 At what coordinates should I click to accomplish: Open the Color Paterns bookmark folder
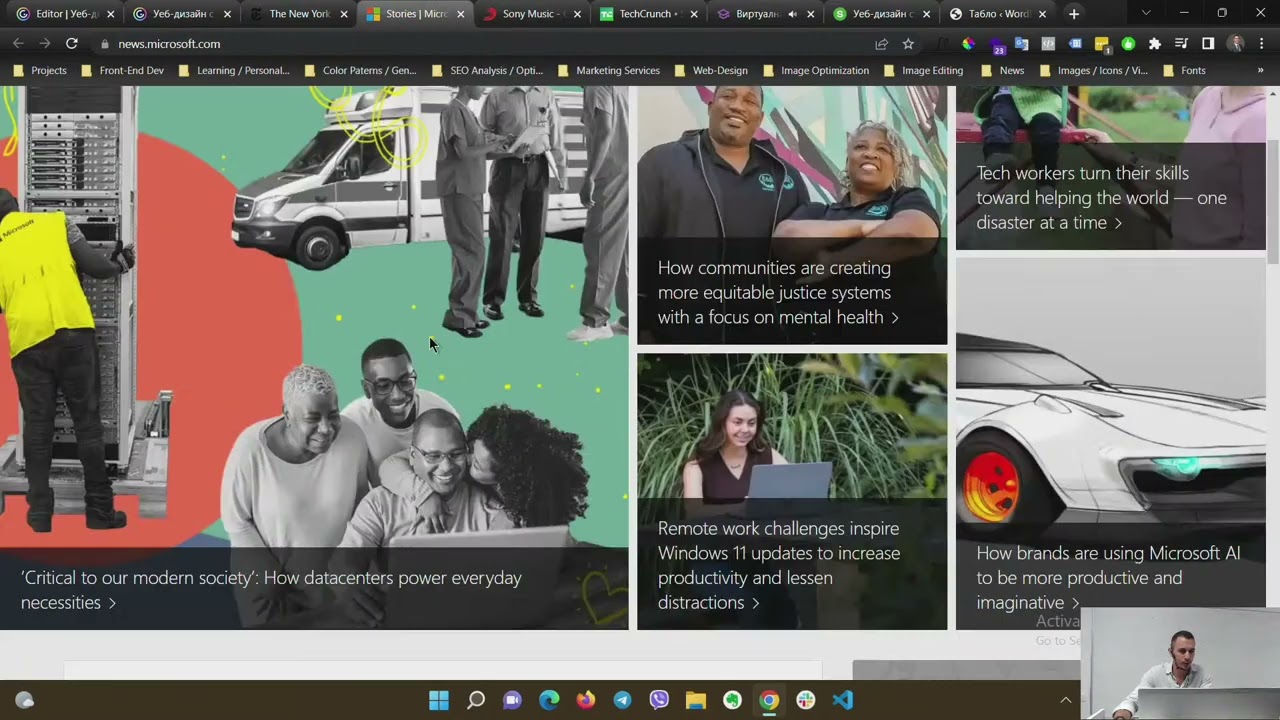360,71
